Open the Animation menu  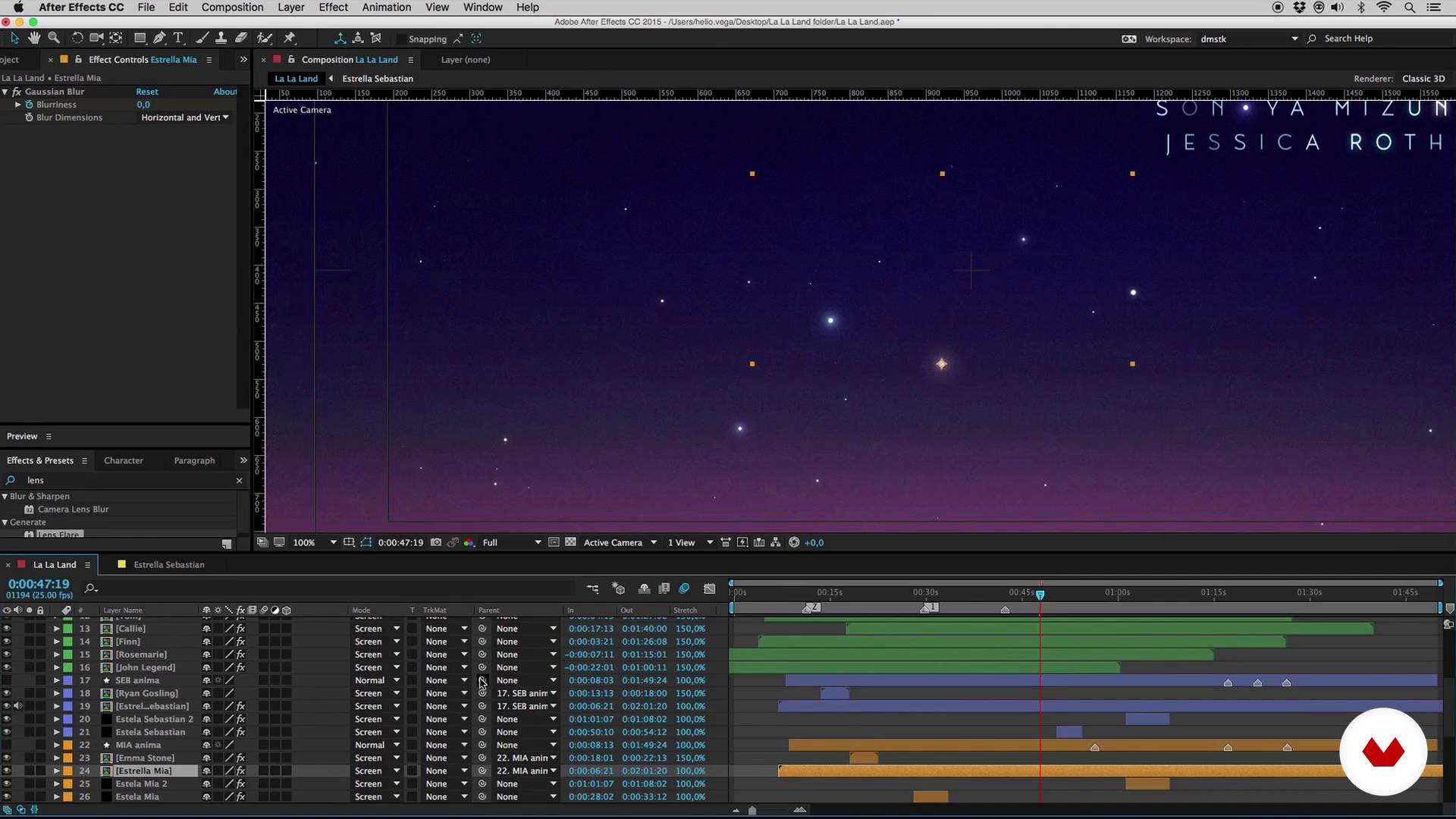387,8
